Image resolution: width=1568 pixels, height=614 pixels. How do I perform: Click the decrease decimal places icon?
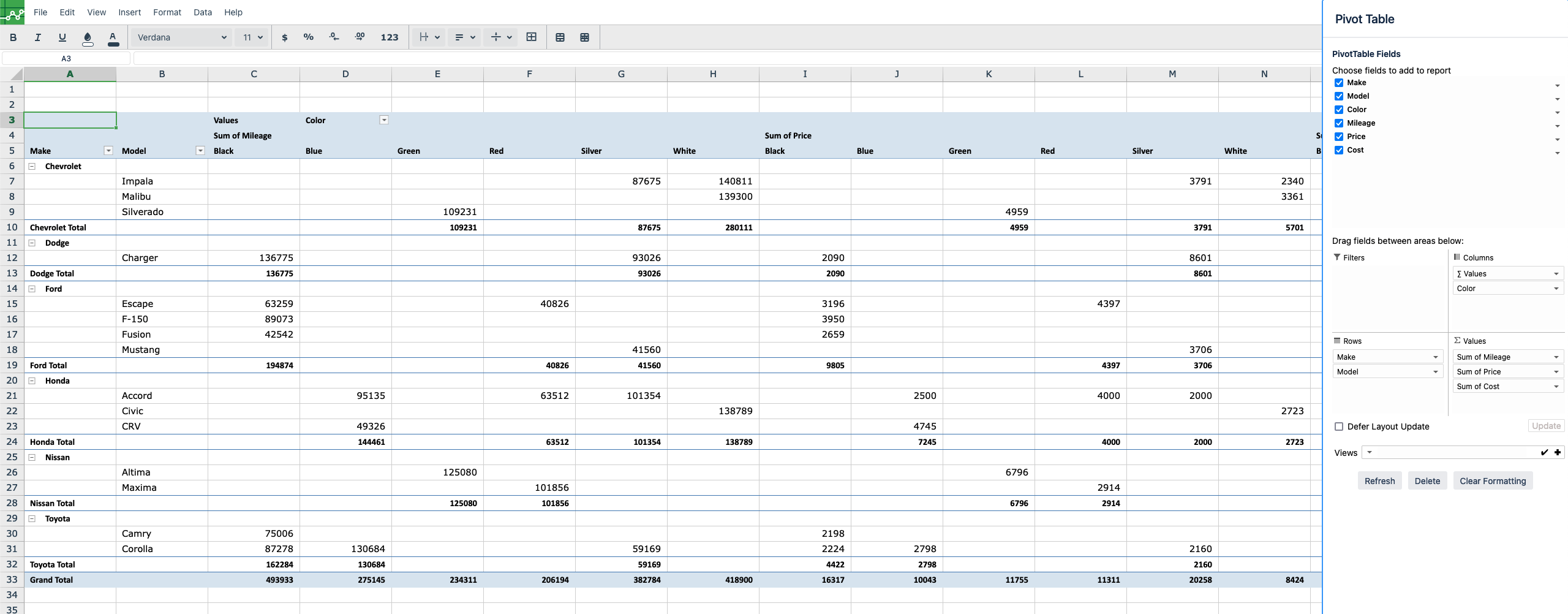pyautogui.click(x=334, y=37)
